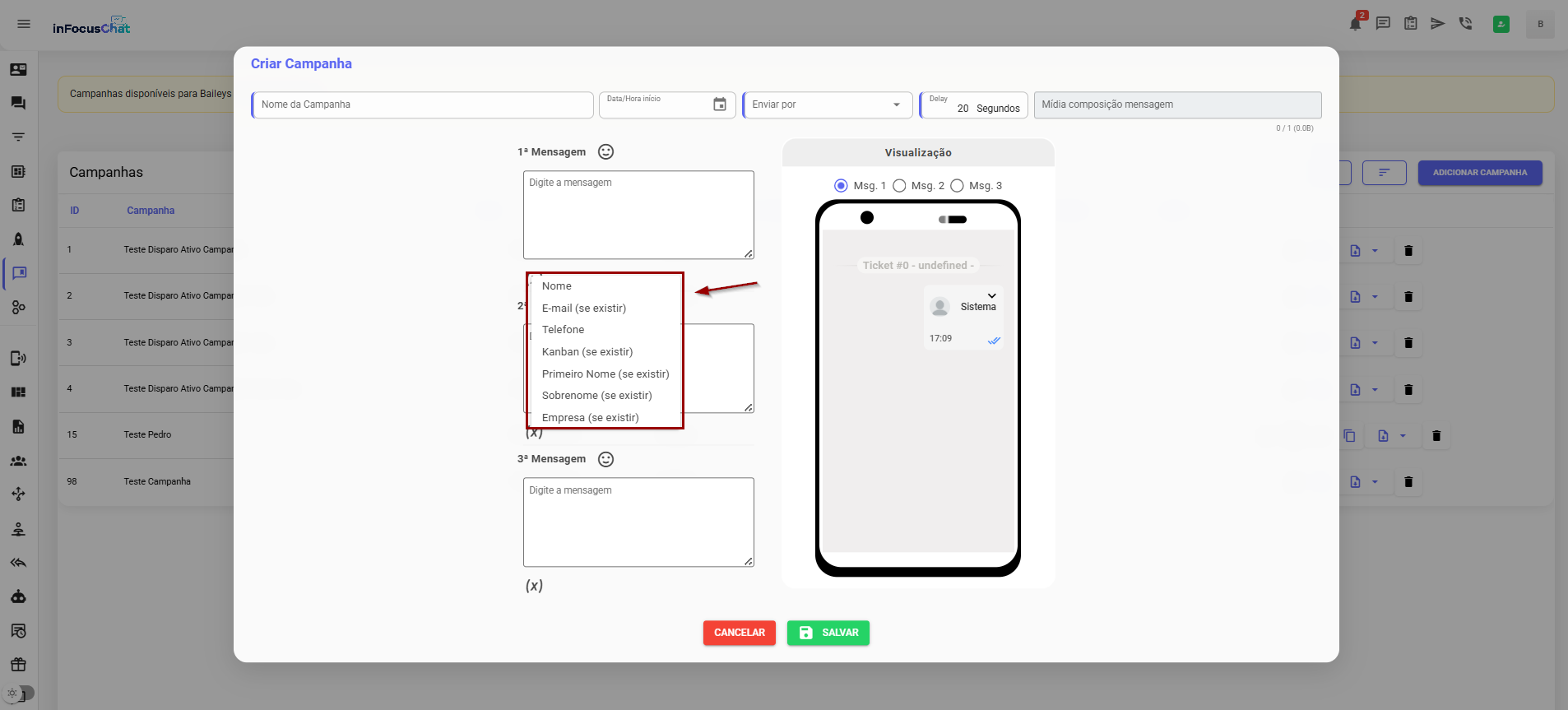Click the Nome da Campanha input field
This screenshot has height=710, width=1568.
(x=423, y=104)
